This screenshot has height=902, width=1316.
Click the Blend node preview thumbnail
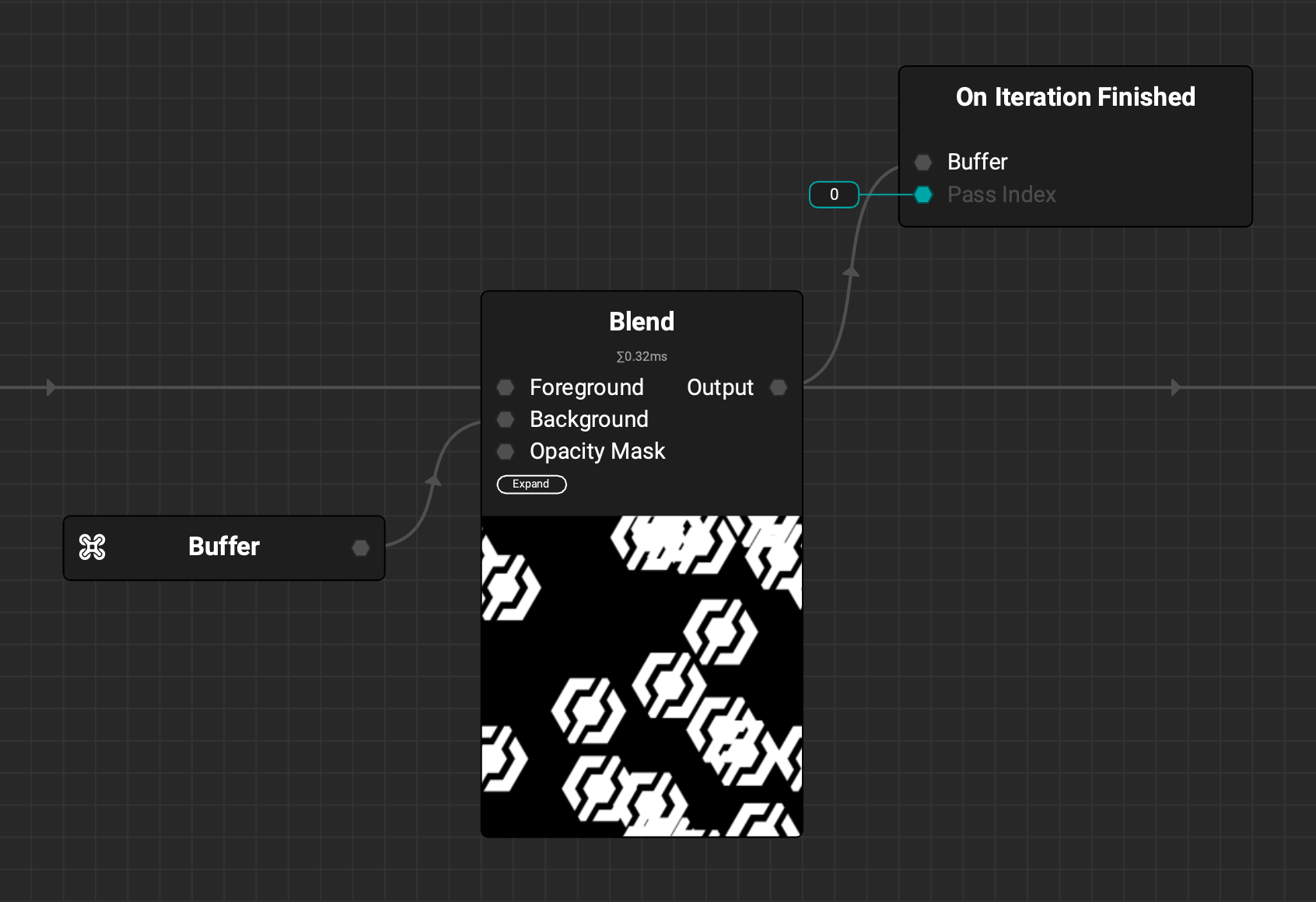click(642, 676)
